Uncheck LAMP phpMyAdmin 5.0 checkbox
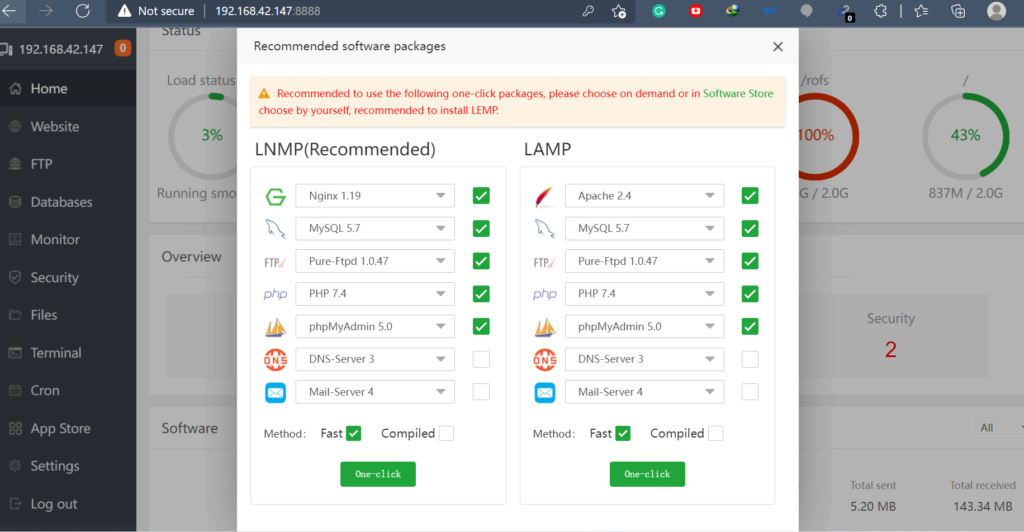Image resolution: width=1024 pixels, height=532 pixels. (x=750, y=326)
